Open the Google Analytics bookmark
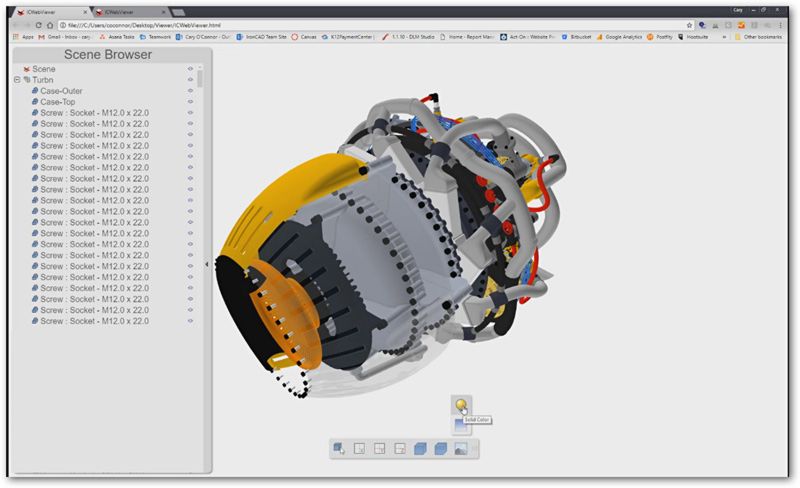This screenshot has width=800, height=488. [619, 37]
